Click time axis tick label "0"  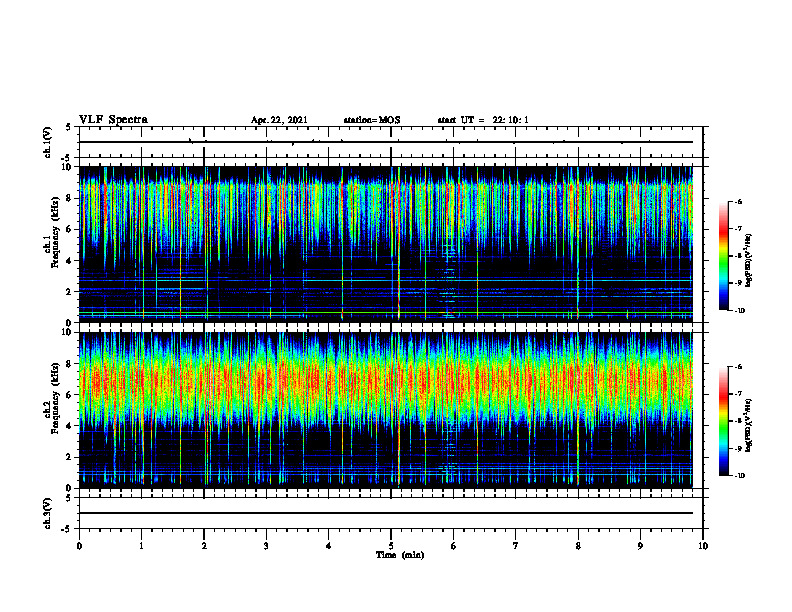79,546
